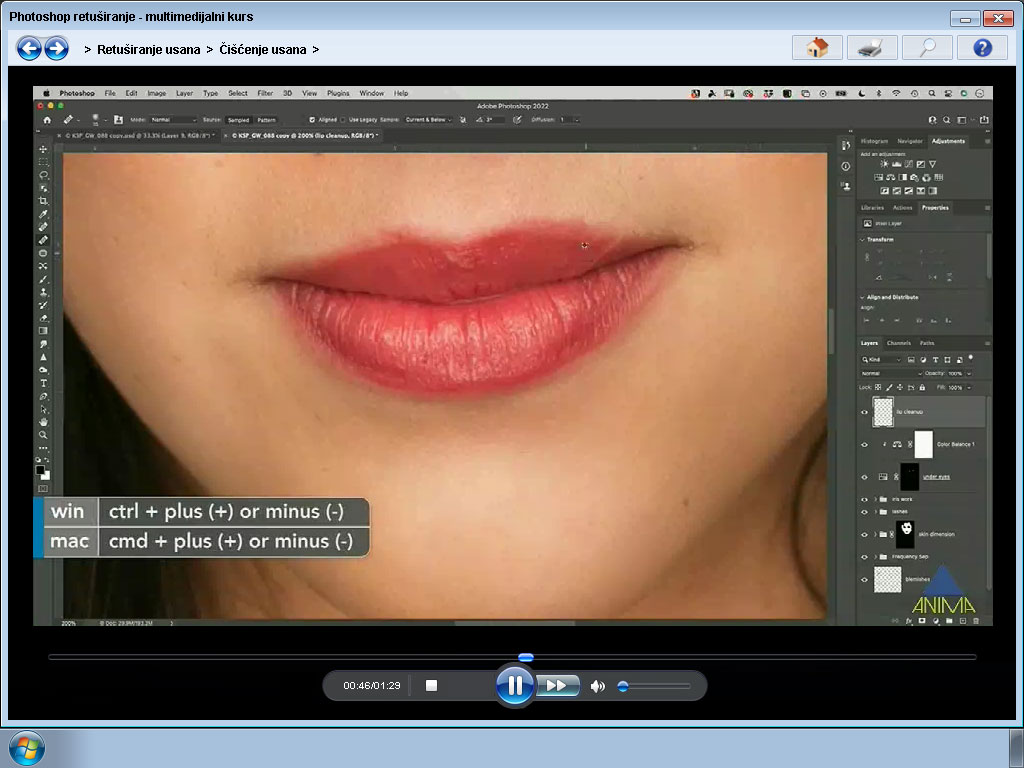
Task: Go forward with the blue right arrow
Action: click(56, 48)
